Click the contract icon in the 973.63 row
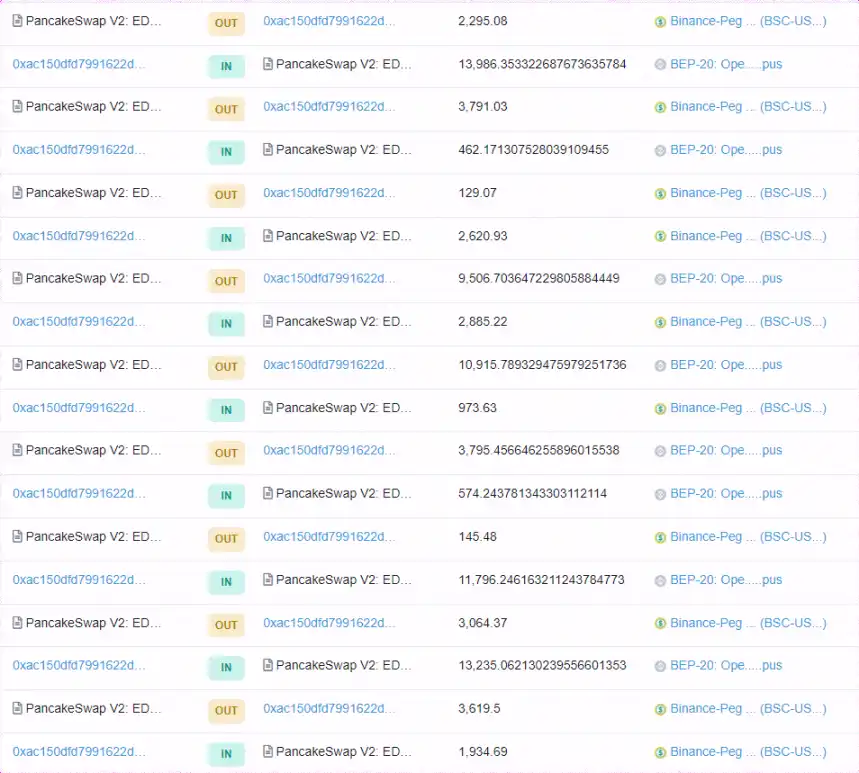 coord(268,408)
